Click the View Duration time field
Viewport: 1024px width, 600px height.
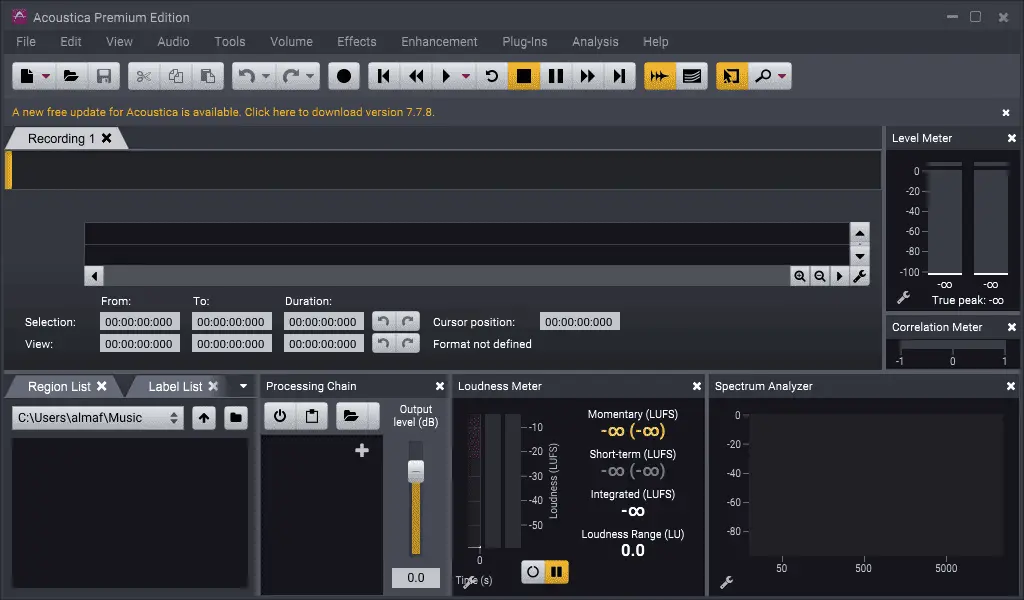(323, 344)
